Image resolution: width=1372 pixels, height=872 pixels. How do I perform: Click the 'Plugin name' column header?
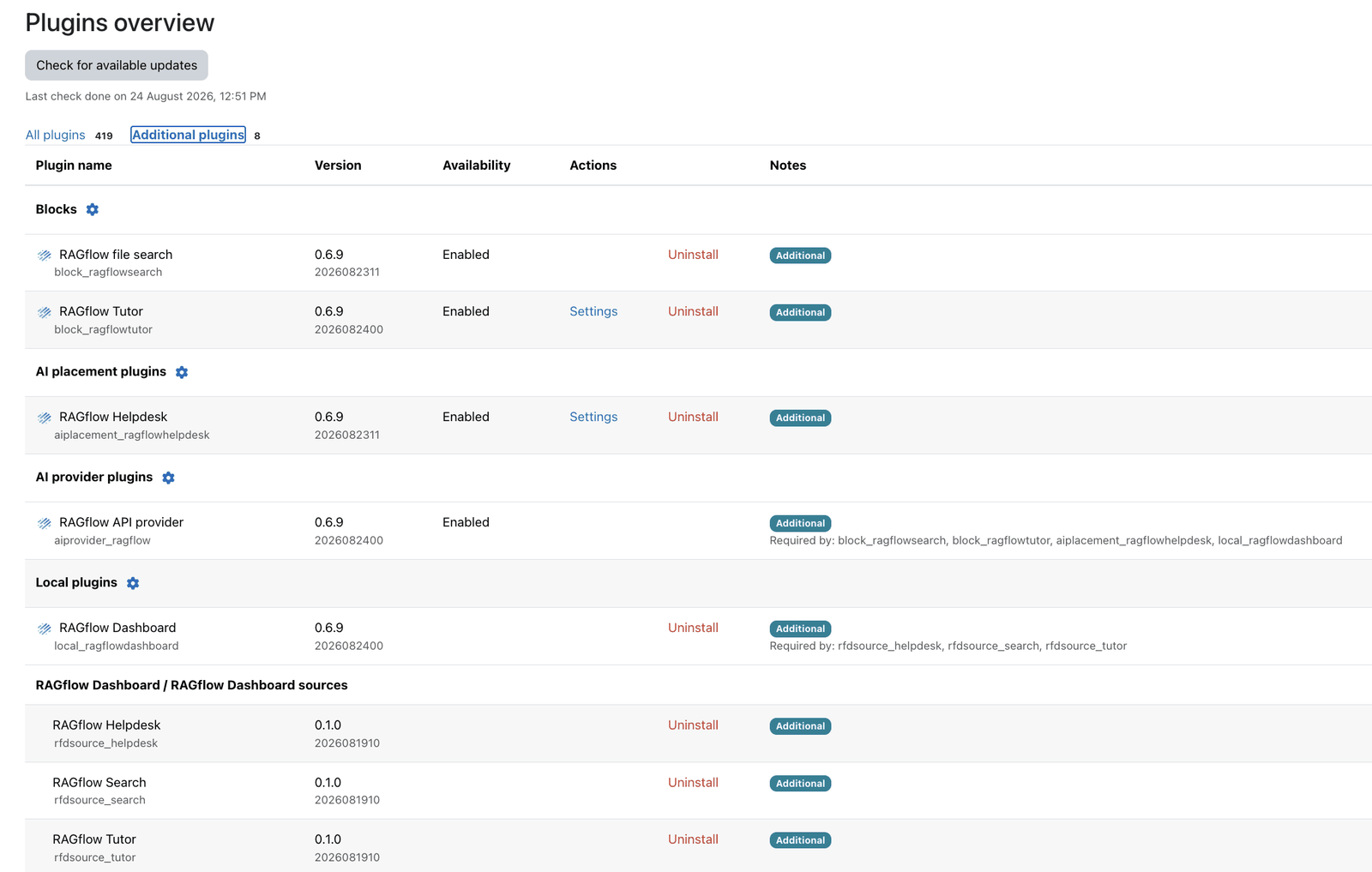(x=74, y=165)
